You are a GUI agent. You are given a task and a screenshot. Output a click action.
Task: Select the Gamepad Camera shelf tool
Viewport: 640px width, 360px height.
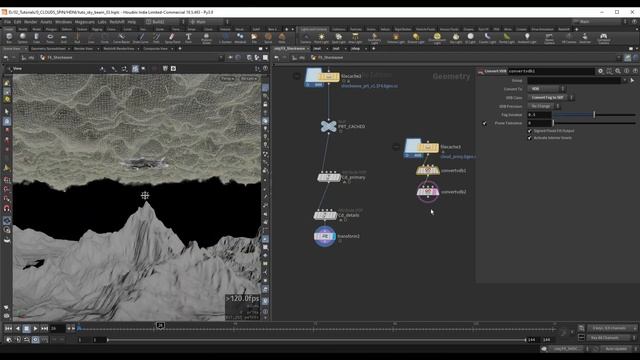click(603, 38)
